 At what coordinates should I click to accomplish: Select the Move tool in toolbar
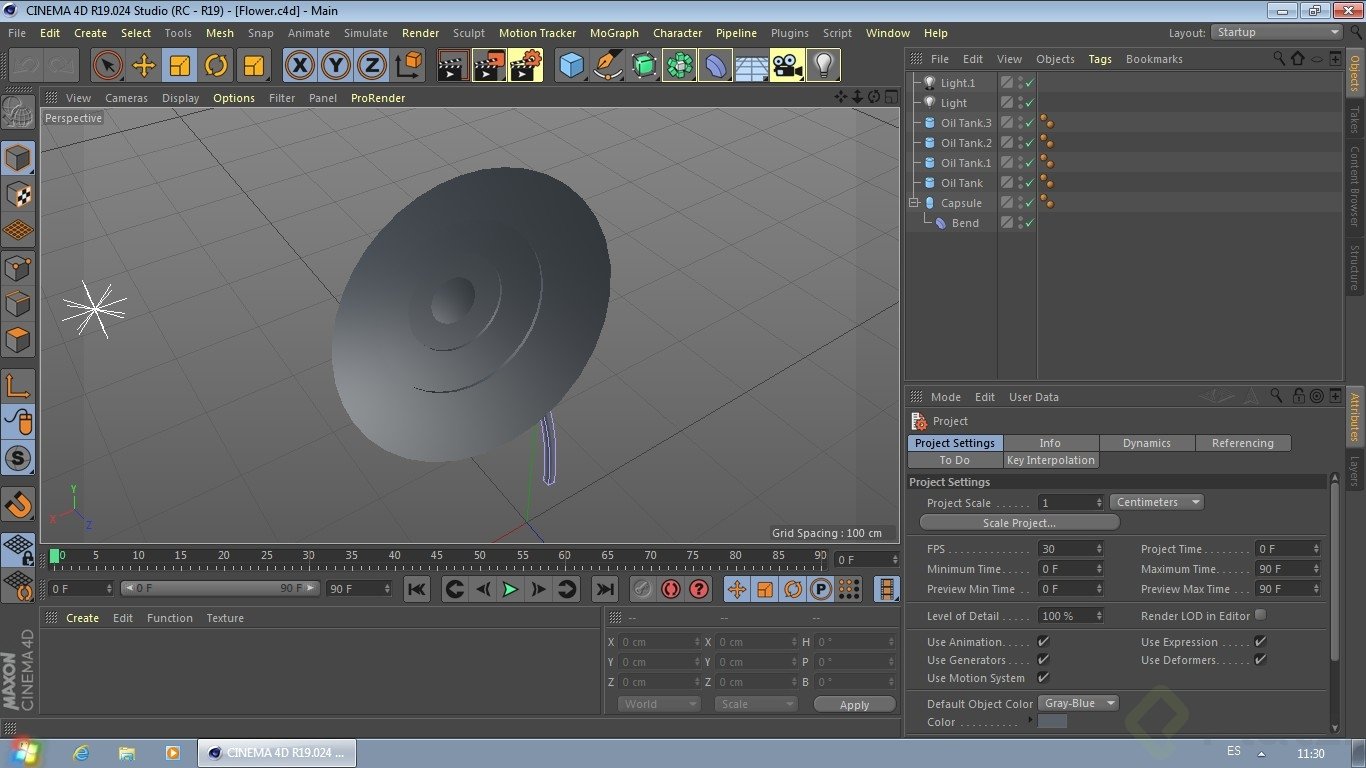[x=144, y=66]
